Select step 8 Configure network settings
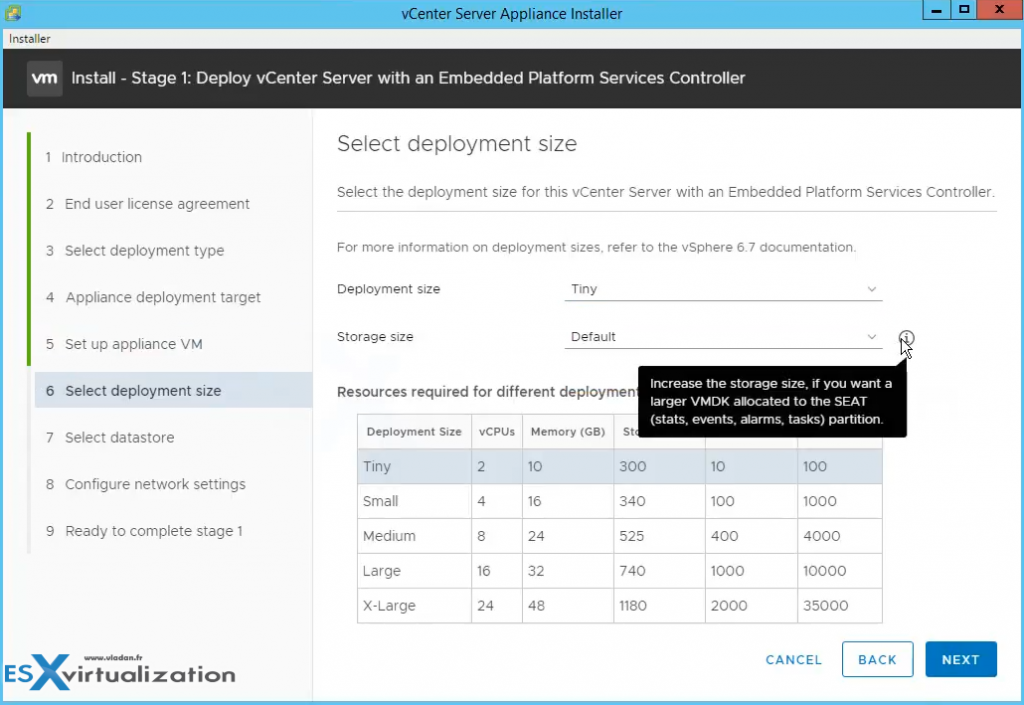The image size is (1024, 705). (x=154, y=484)
